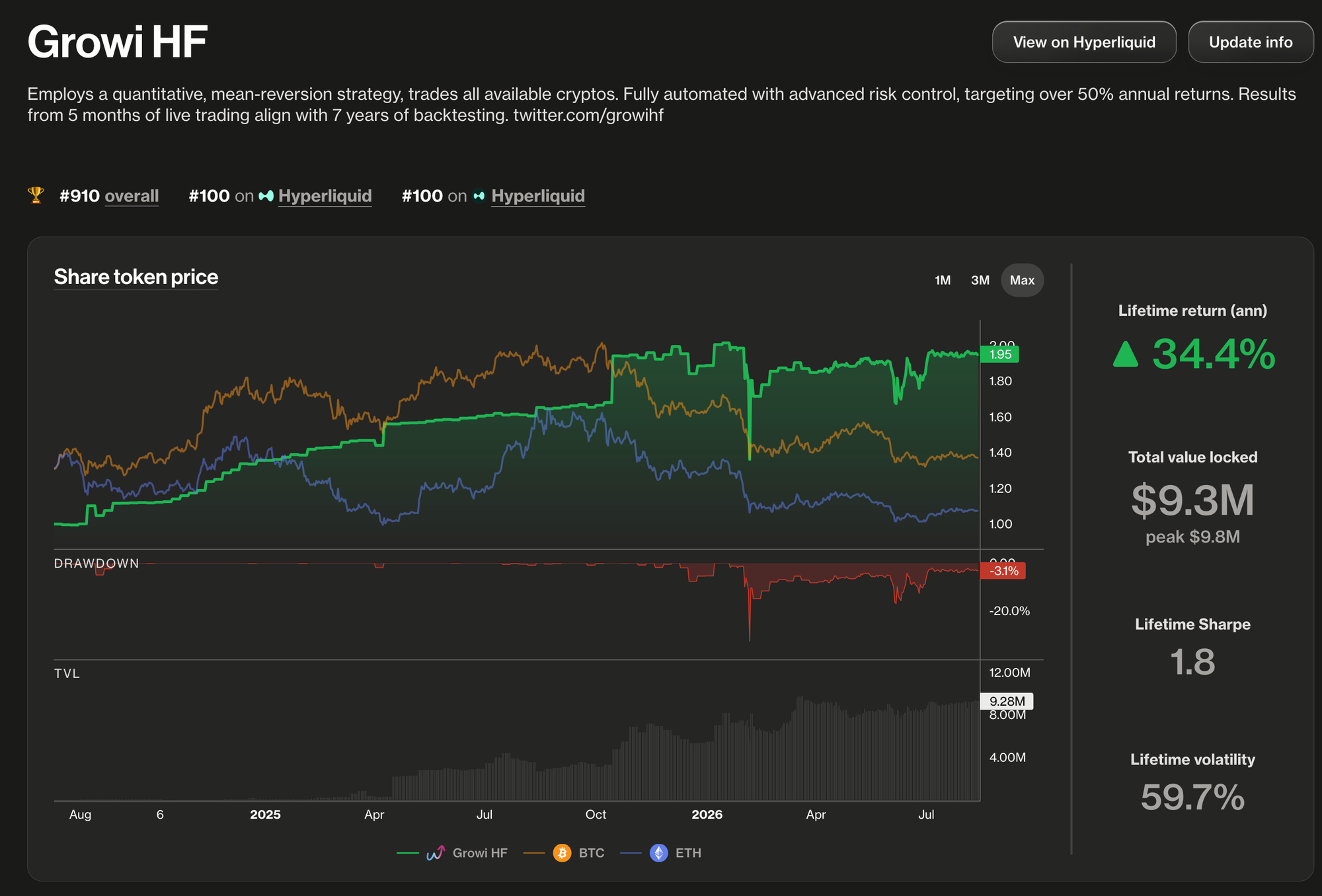Click the blue ETH legend line

tap(631, 853)
